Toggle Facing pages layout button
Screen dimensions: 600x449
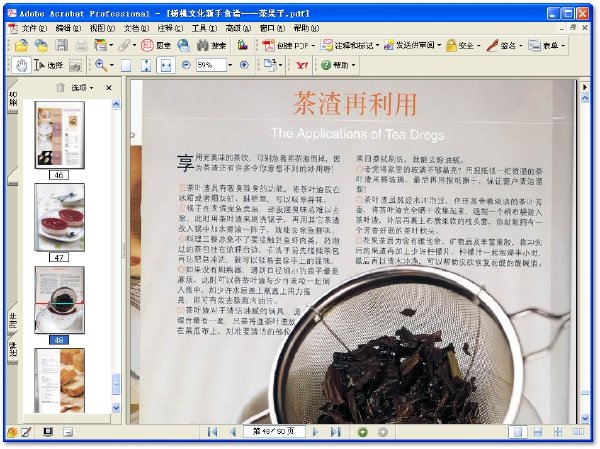click(578, 432)
